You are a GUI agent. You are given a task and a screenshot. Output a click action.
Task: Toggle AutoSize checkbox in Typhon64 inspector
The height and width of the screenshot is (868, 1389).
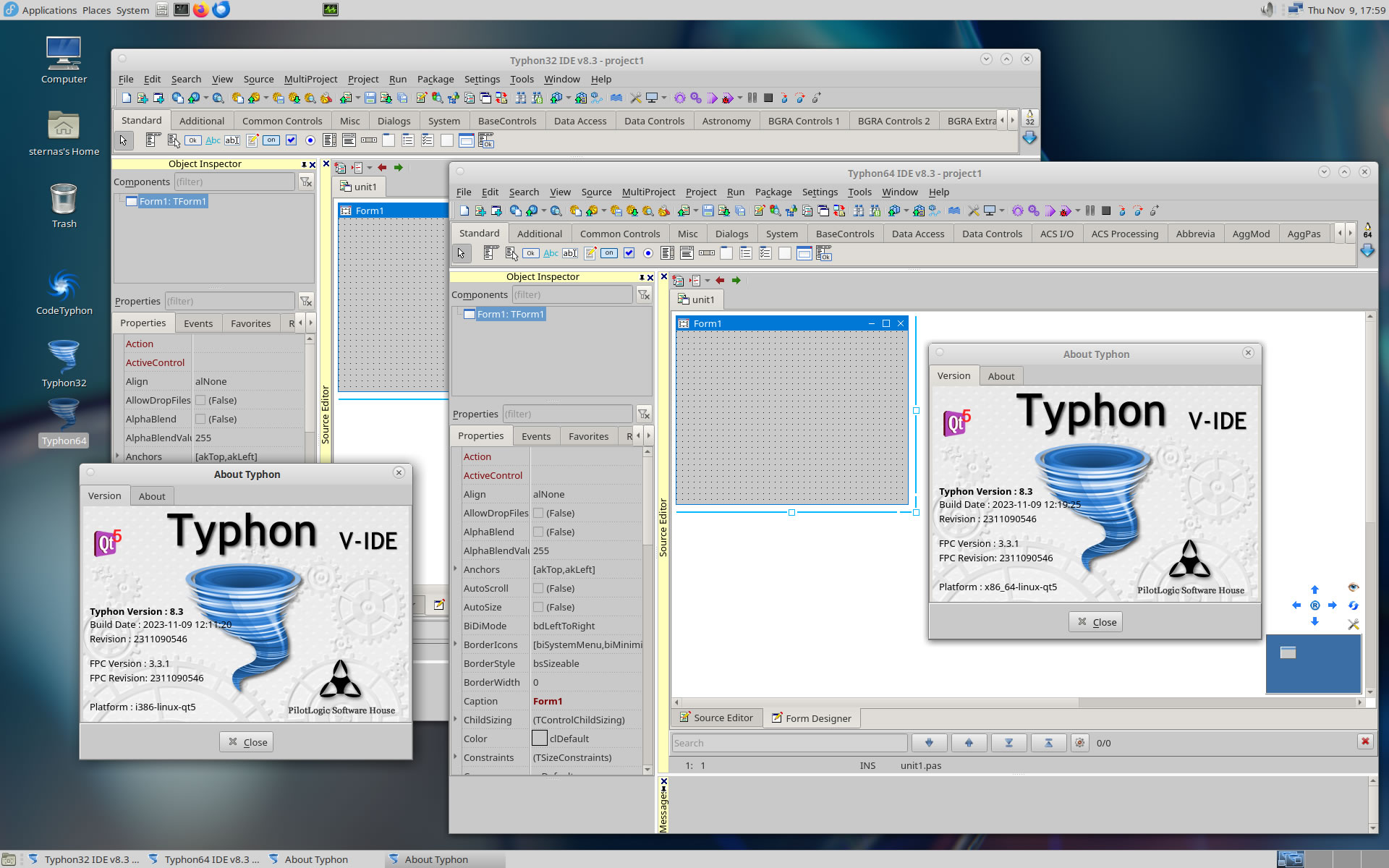click(538, 607)
